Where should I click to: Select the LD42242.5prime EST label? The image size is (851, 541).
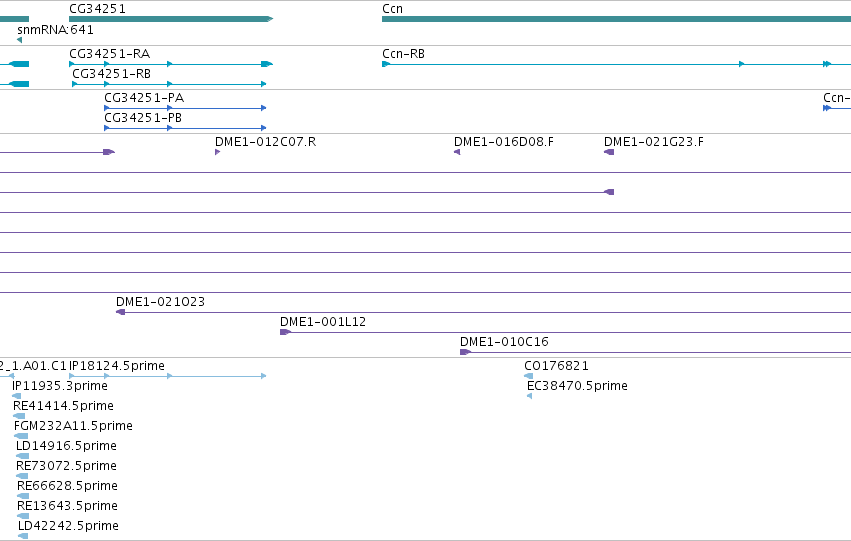click(x=68, y=526)
